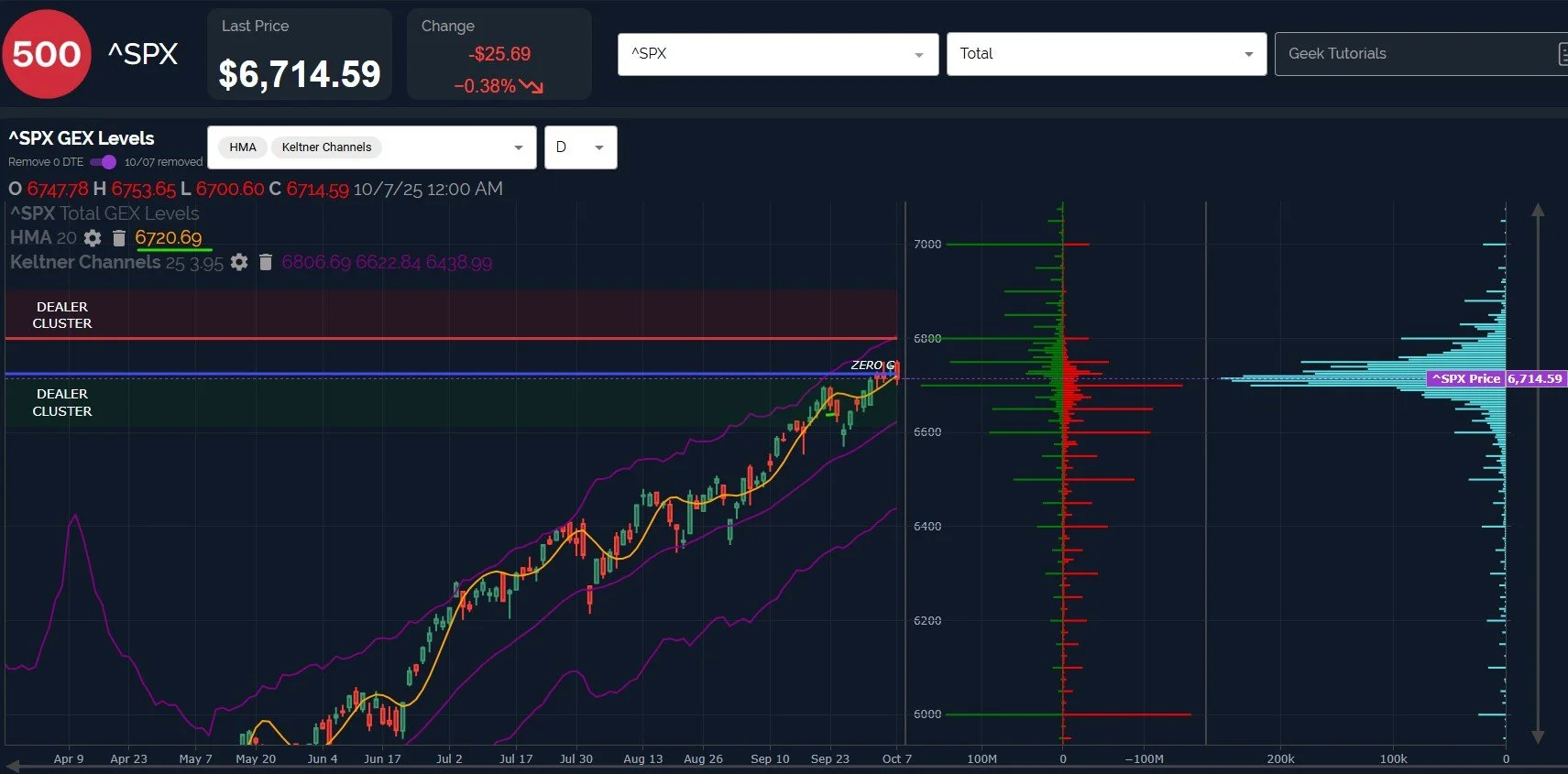Image resolution: width=1568 pixels, height=774 pixels.
Task: Click the ^SPX GEX Levels heading
Action: point(82,138)
